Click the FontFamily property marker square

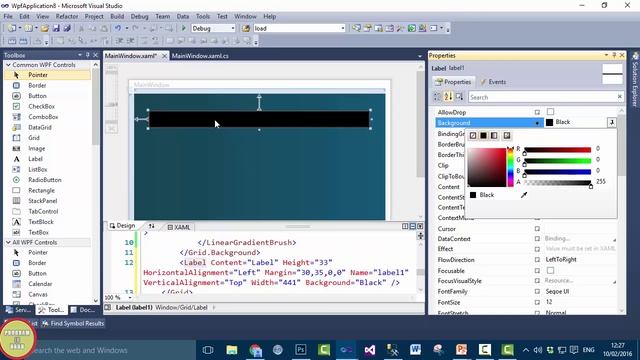click(x=537, y=291)
